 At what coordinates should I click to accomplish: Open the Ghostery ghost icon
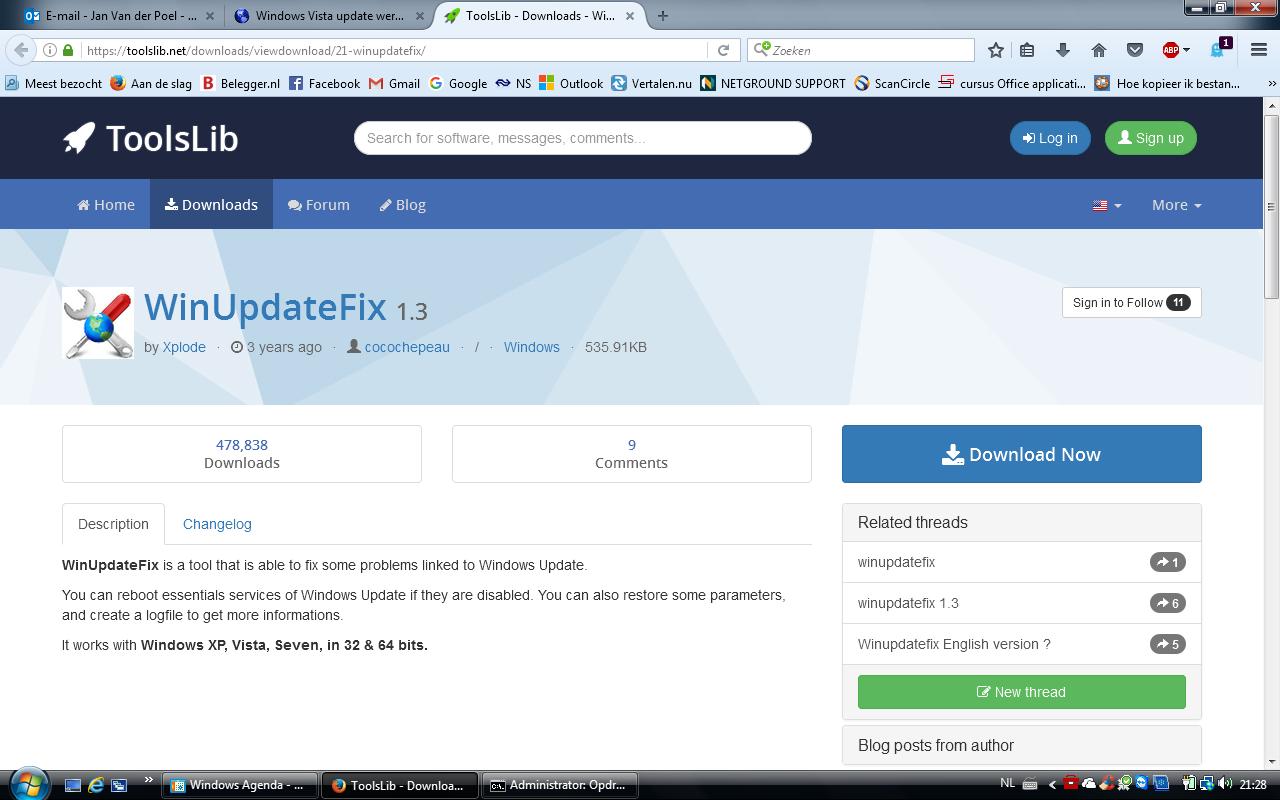point(1220,49)
